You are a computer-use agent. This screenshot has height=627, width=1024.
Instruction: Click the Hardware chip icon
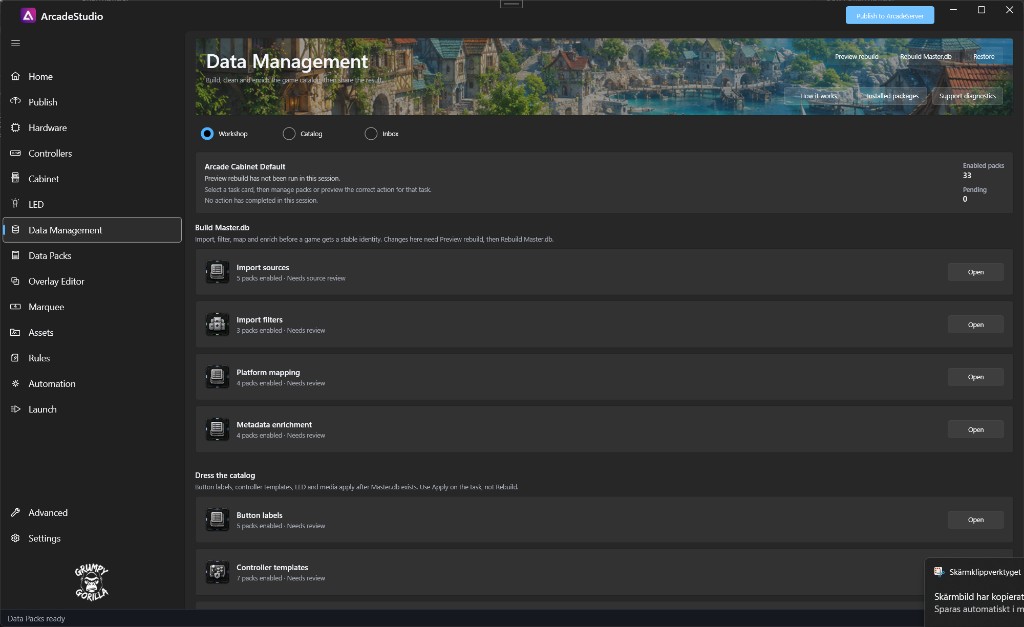click(x=16, y=127)
